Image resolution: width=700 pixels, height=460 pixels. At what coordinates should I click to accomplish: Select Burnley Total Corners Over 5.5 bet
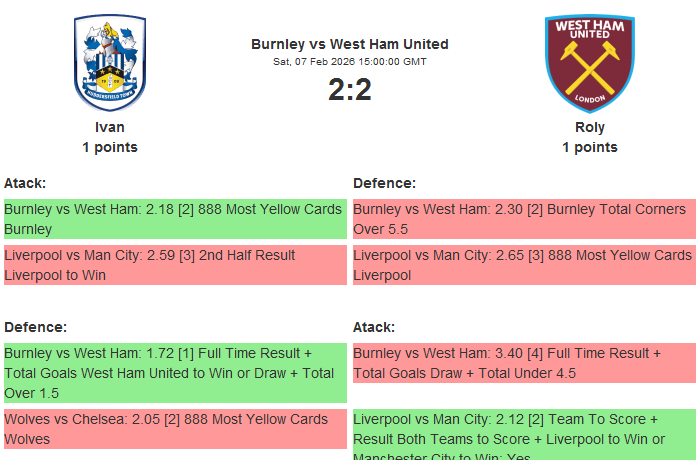click(x=524, y=219)
